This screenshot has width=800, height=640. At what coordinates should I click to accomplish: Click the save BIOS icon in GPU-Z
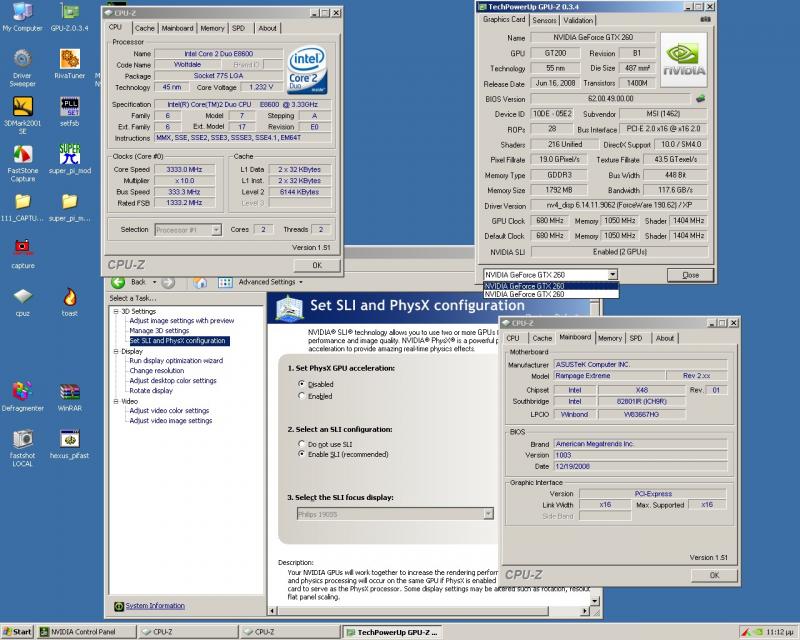pos(701,99)
